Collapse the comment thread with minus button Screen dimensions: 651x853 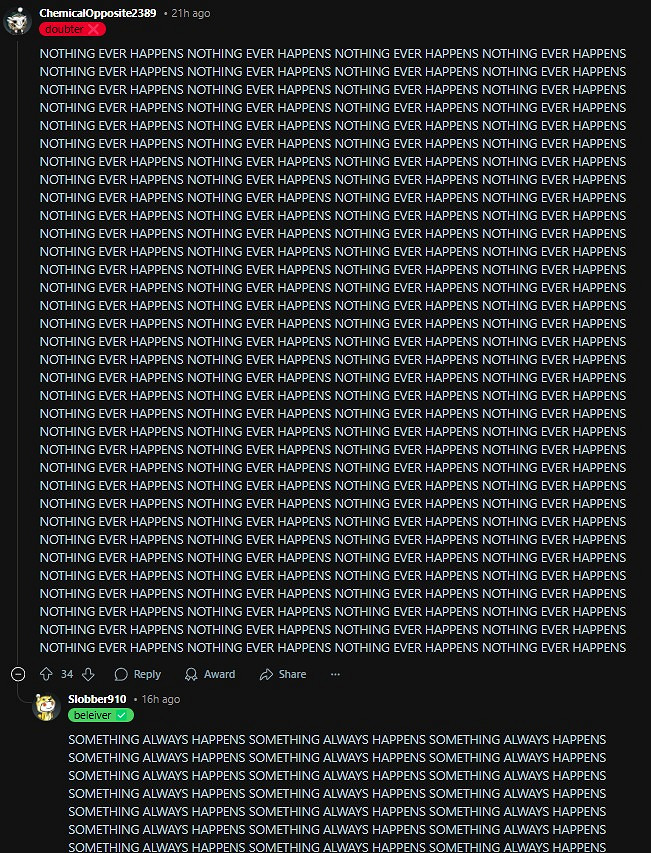(18, 675)
